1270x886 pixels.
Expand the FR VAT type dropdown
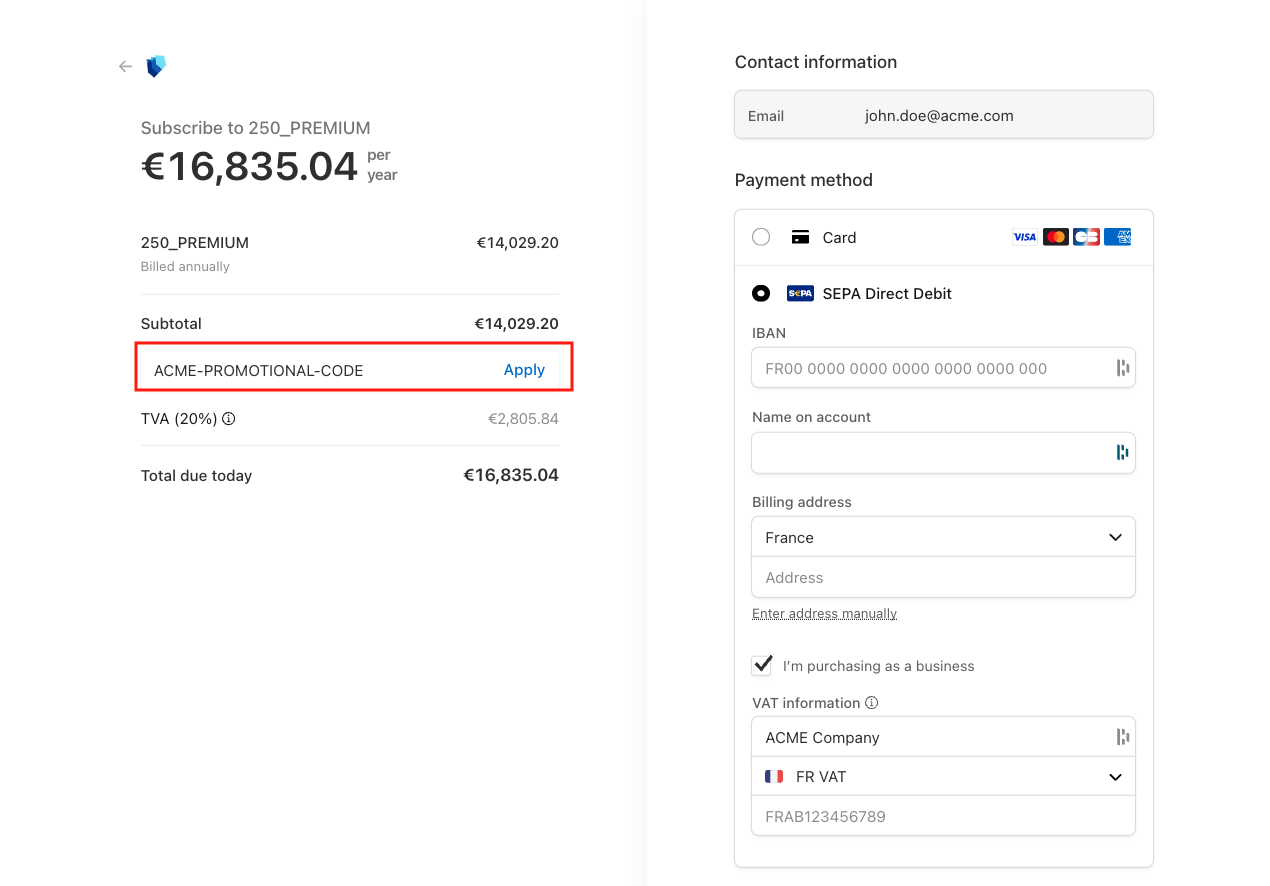tap(943, 776)
